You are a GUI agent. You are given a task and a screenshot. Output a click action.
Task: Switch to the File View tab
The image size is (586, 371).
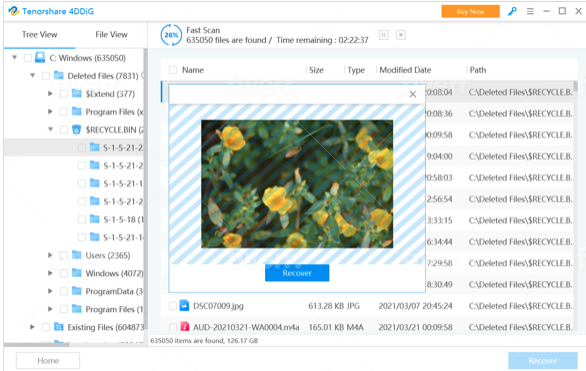[111, 34]
